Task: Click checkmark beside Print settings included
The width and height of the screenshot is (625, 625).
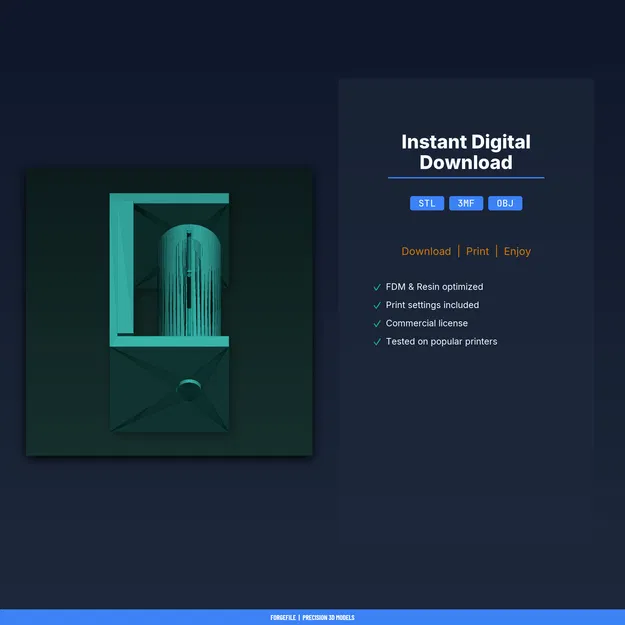Action: pyautogui.click(x=377, y=305)
